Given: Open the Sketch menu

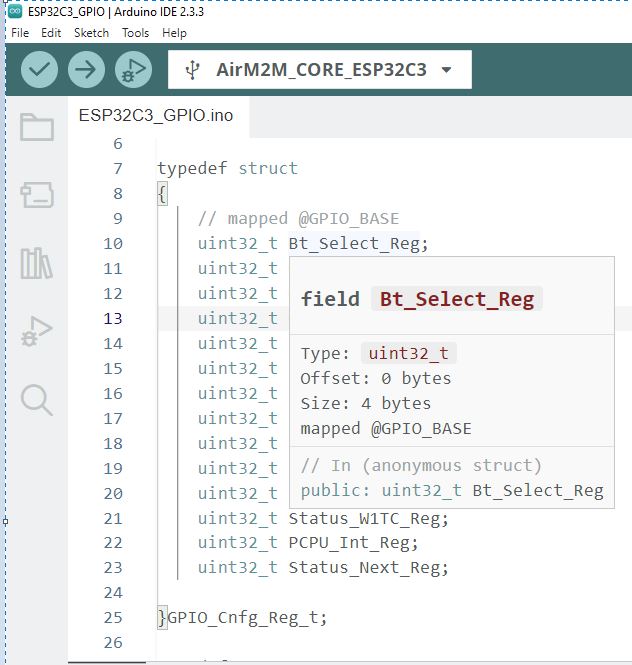Looking at the screenshot, I should (91, 33).
